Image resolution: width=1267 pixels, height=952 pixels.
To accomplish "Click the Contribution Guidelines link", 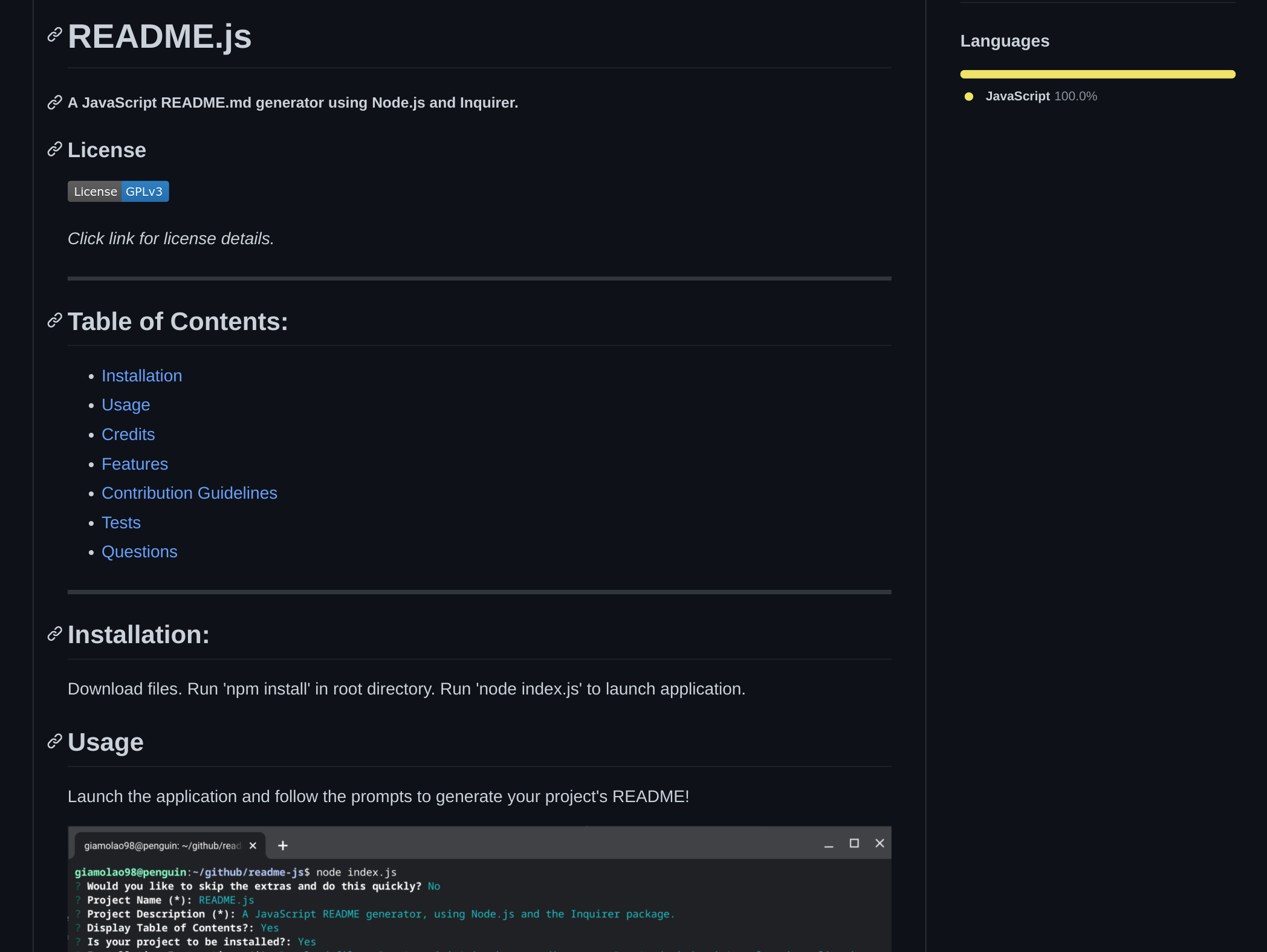I will coord(190,492).
